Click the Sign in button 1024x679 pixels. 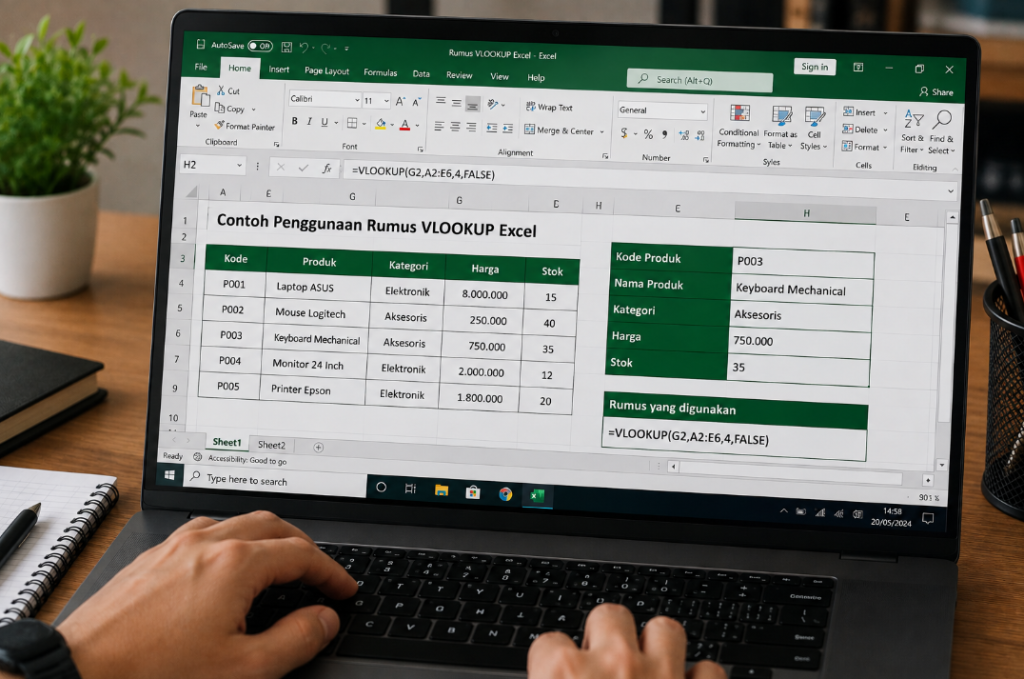814,67
